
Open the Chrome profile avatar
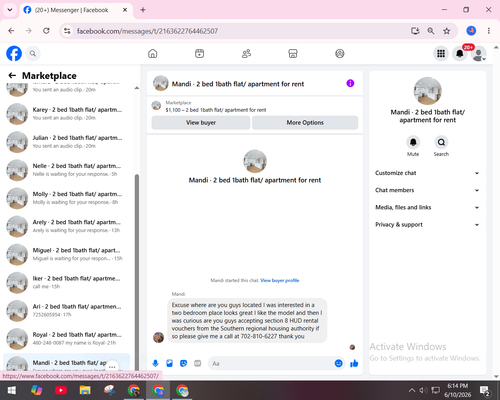(471, 31)
